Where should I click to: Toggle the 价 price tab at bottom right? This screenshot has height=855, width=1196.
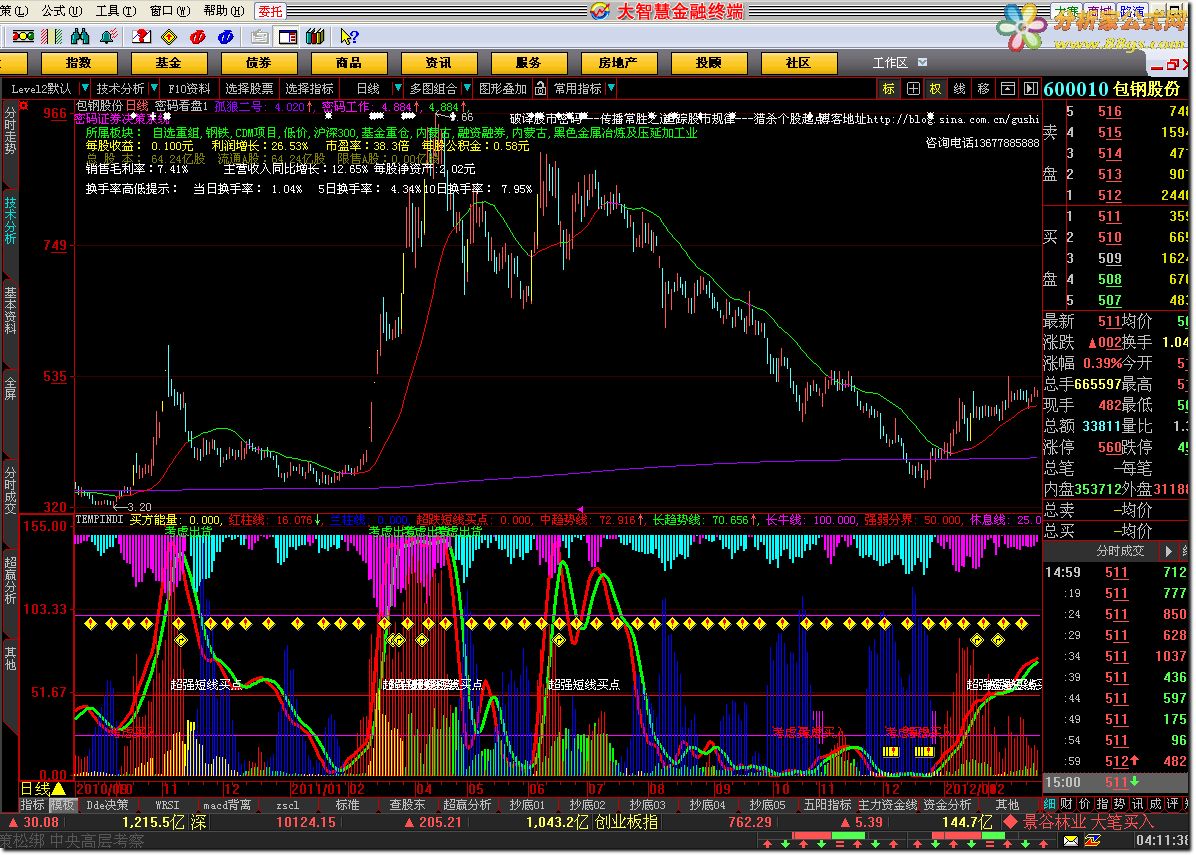(x=1084, y=804)
